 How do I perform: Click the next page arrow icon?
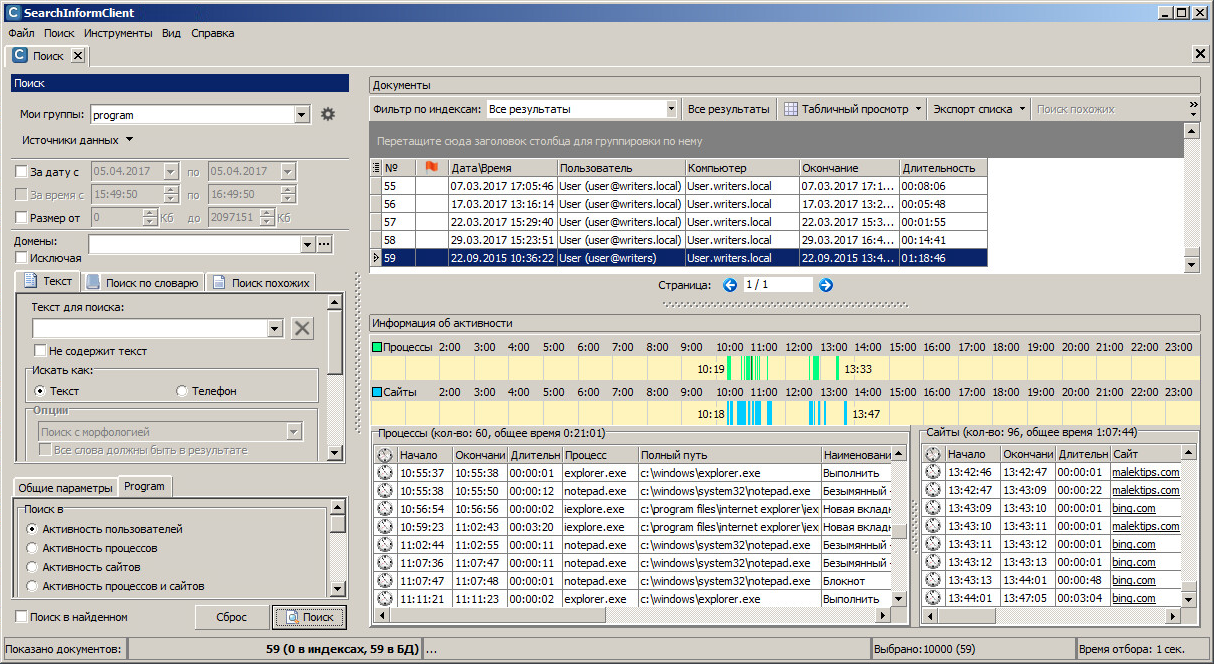[x=826, y=285]
